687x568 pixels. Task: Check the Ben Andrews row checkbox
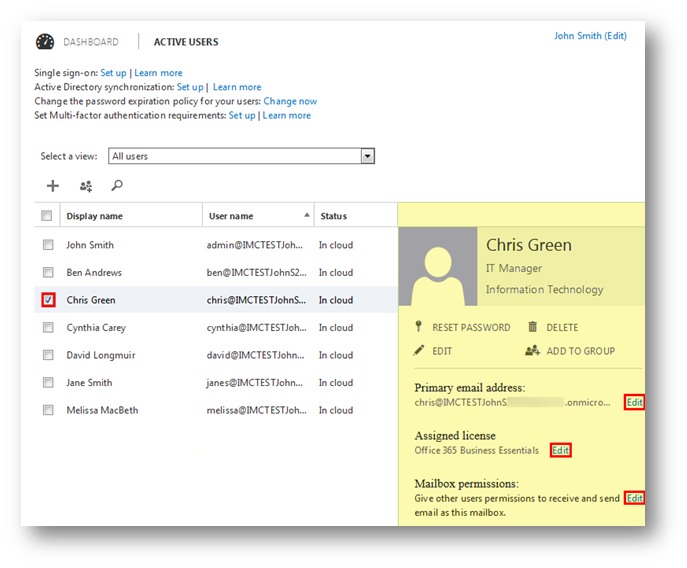48,272
